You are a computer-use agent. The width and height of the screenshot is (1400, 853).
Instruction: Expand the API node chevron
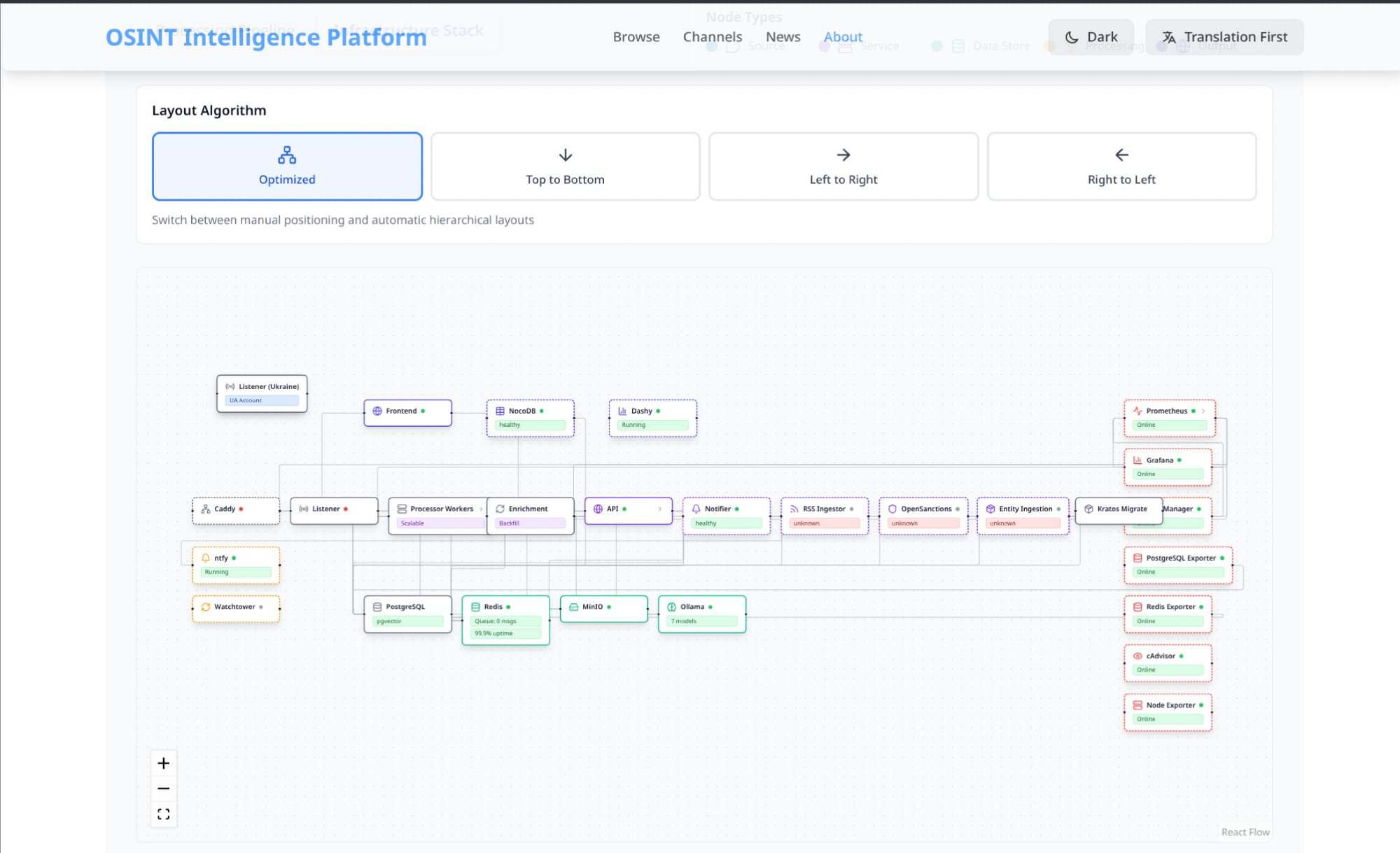point(660,509)
